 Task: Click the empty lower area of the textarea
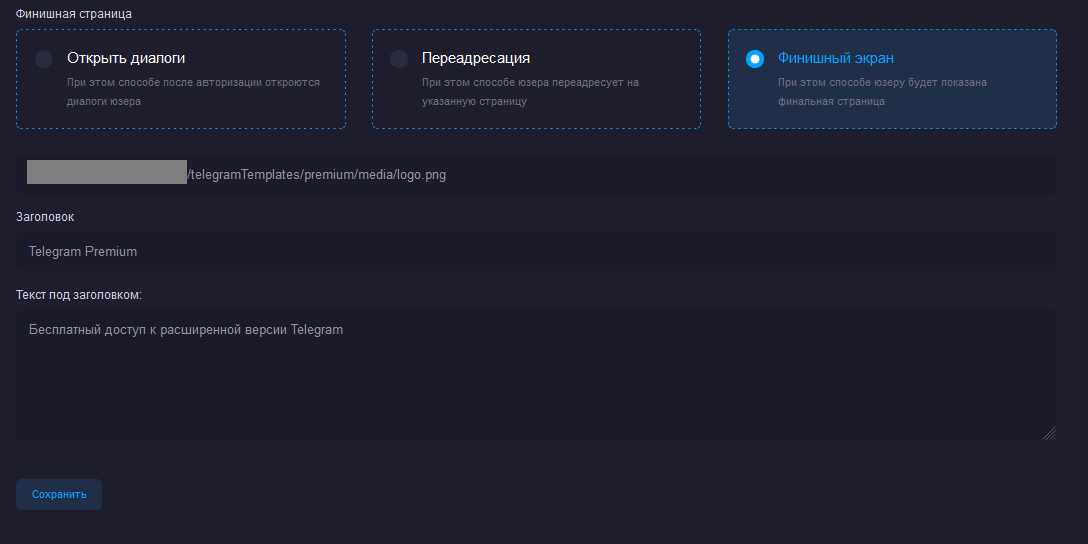click(x=535, y=400)
